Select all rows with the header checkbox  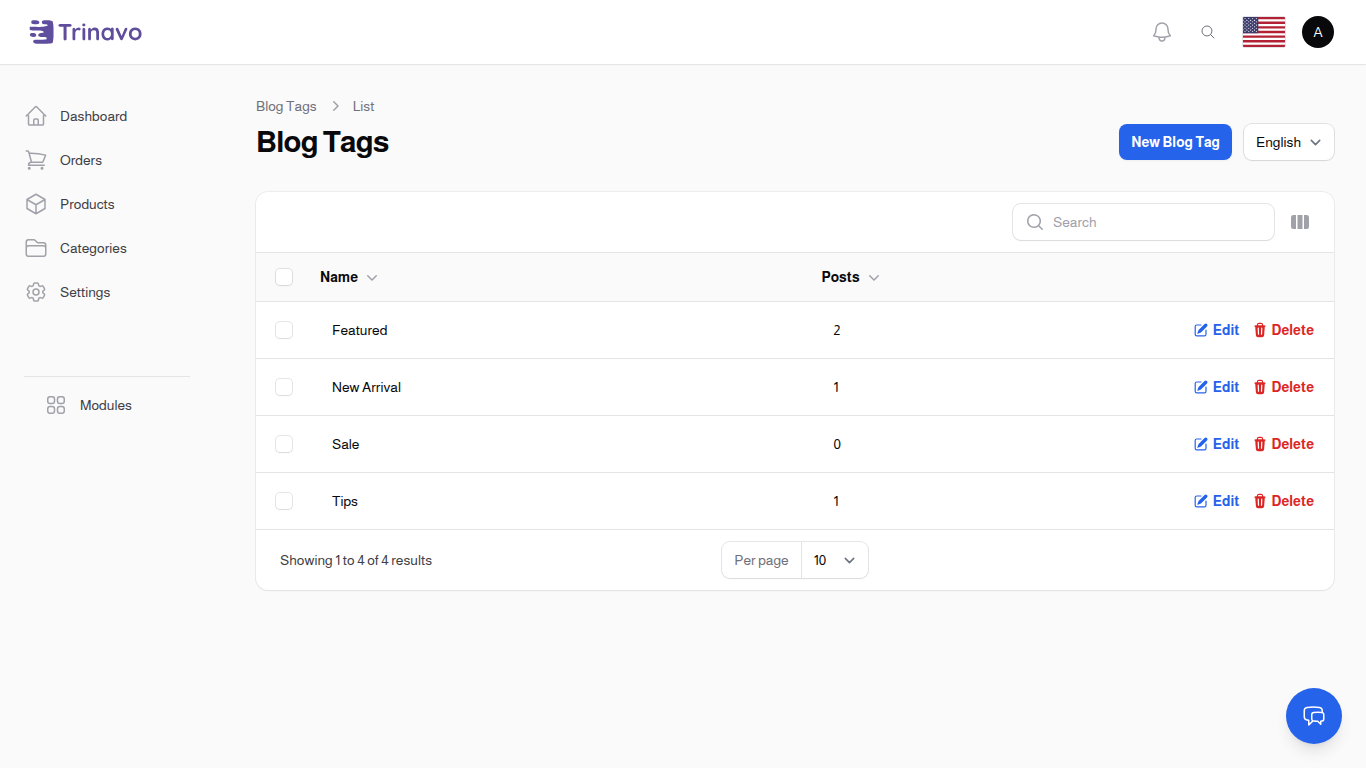(284, 277)
